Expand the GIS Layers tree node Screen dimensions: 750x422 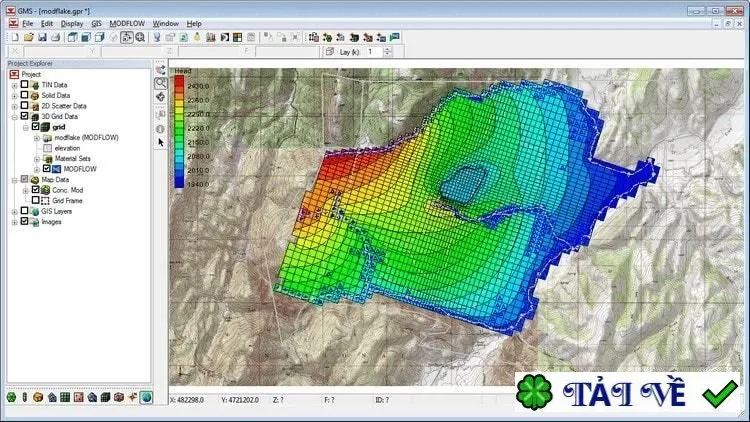pyautogui.click(x=14, y=211)
